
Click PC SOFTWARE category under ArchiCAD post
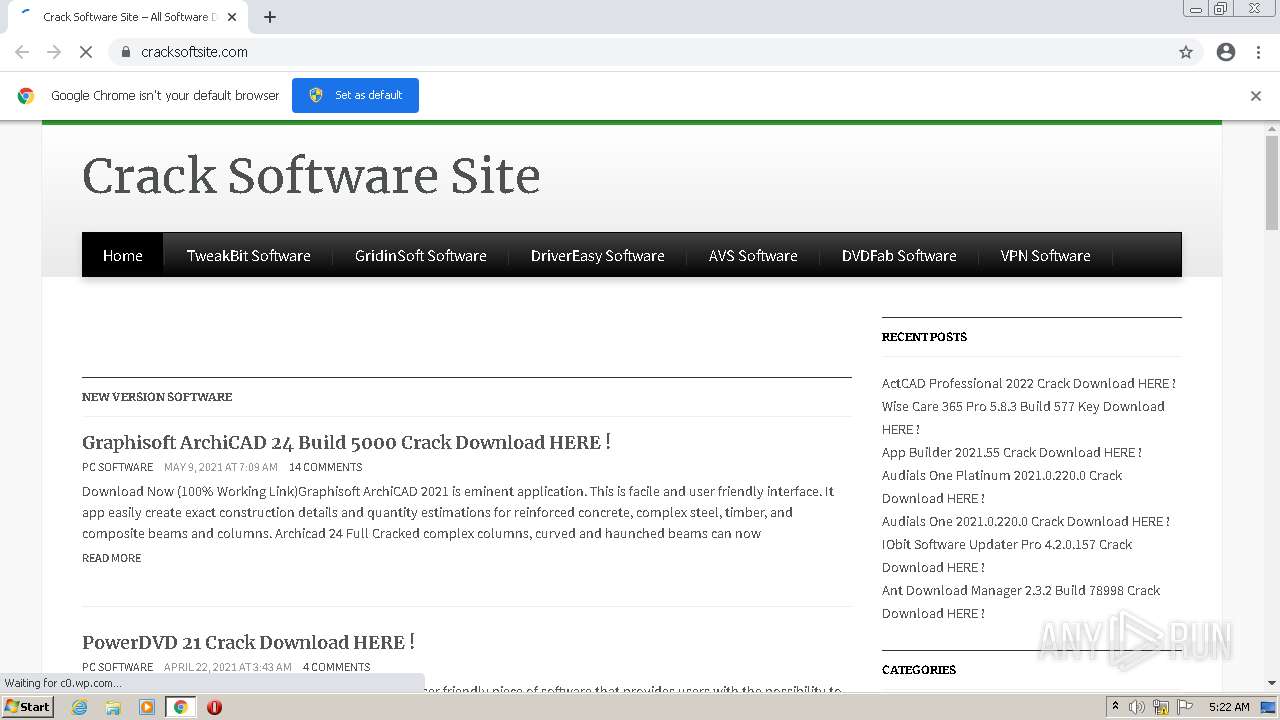(118, 467)
